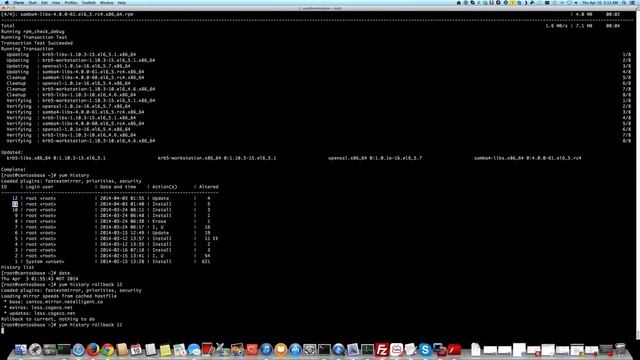Launch Safari from the dock
The height and width of the screenshot is (360, 640).
pyautogui.click(x=78, y=350)
